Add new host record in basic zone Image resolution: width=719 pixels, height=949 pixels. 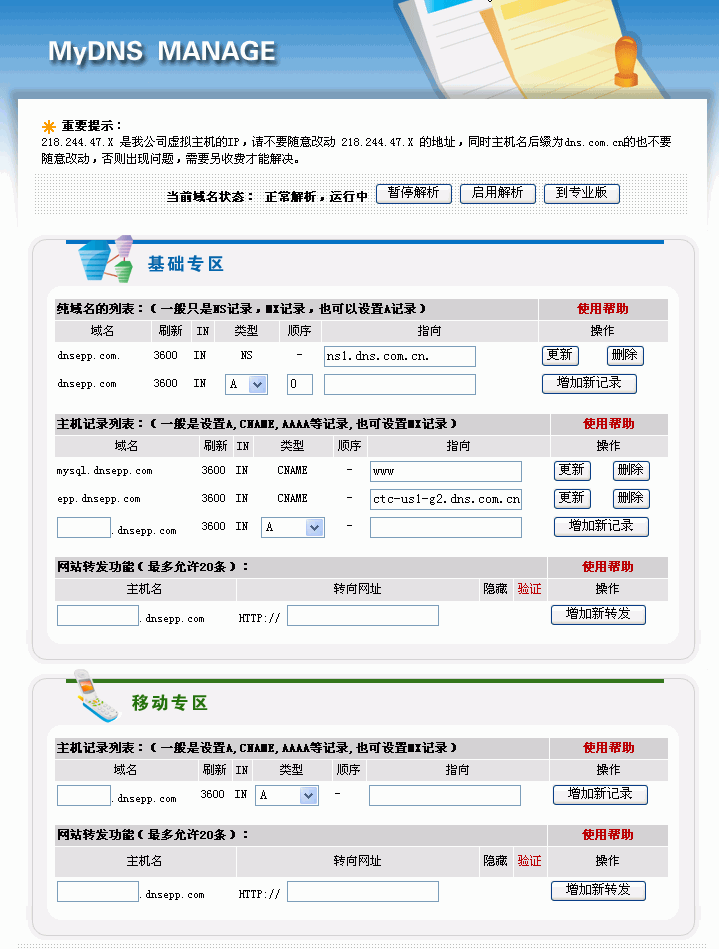[602, 527]
